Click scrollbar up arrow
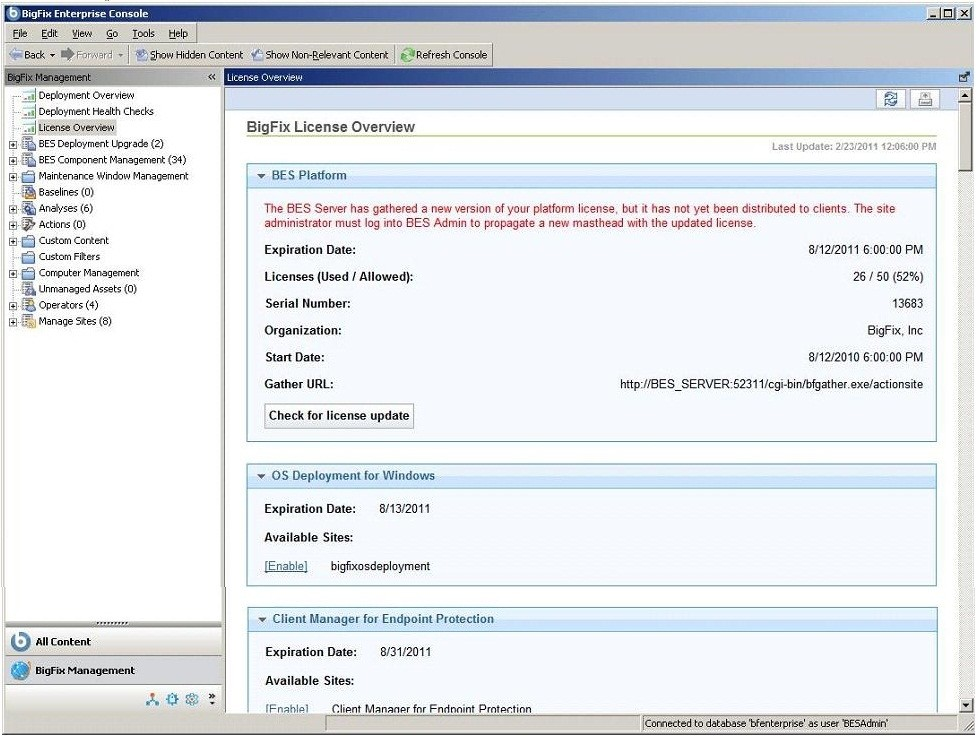Image resolution: width=978 pixels, height=741 pixels. (966, 95)
